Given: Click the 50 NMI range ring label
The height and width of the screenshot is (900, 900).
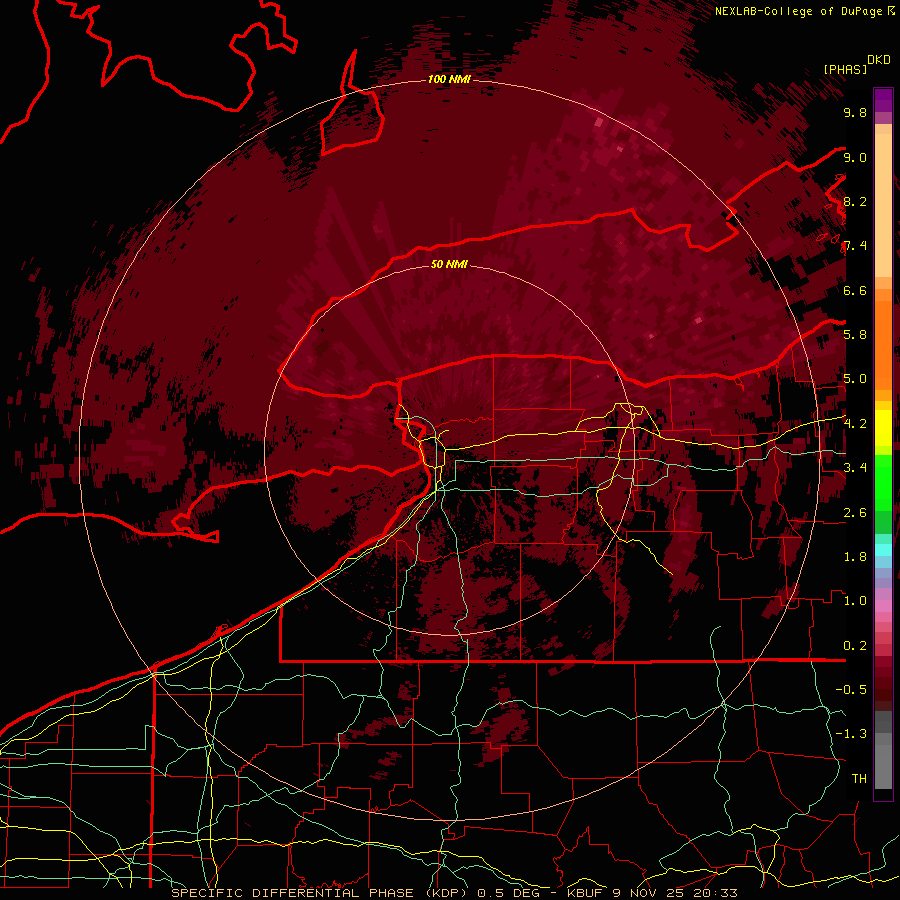Looking at the screenshot, I should click(x=449, y=265).
